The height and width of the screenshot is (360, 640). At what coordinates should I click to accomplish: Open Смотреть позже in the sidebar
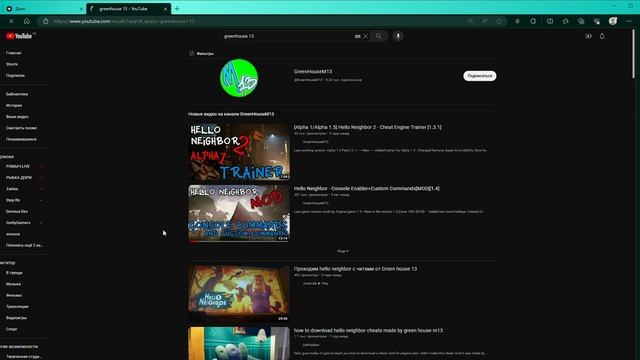[21, 128]
